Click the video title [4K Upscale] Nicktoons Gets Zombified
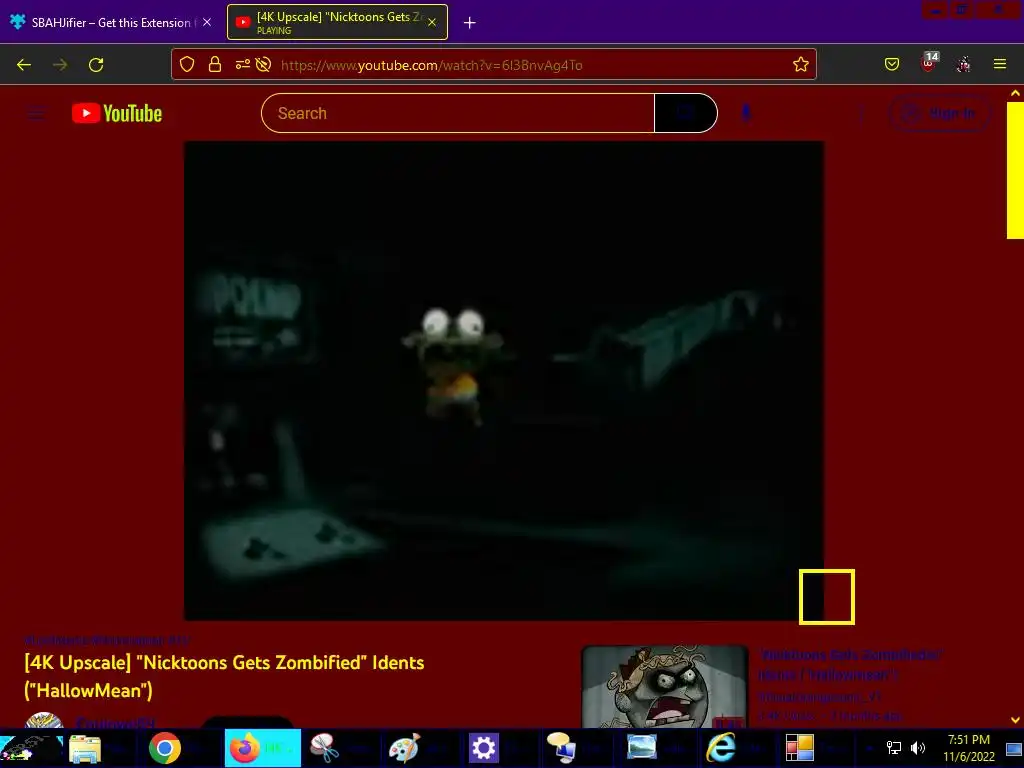The image size is (1024, 768). (x=224, y=677)
